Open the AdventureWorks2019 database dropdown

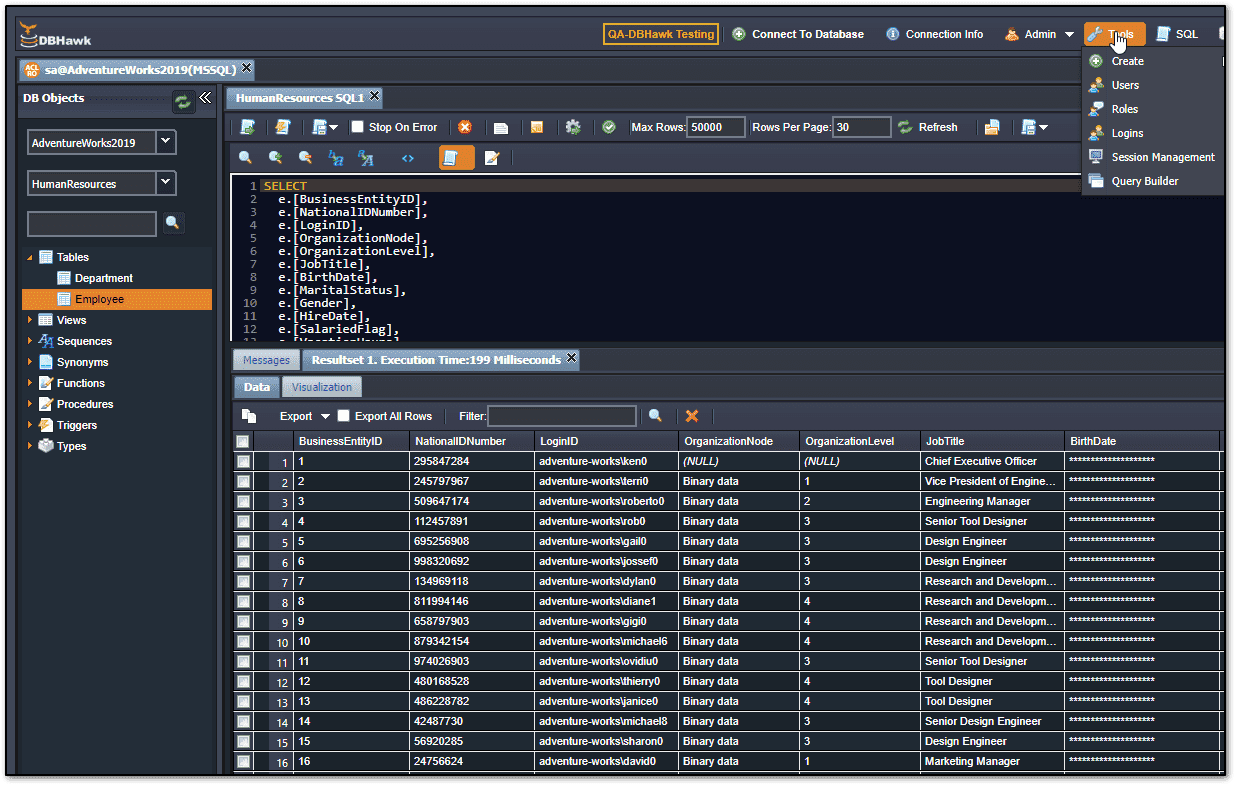(166, 142)
